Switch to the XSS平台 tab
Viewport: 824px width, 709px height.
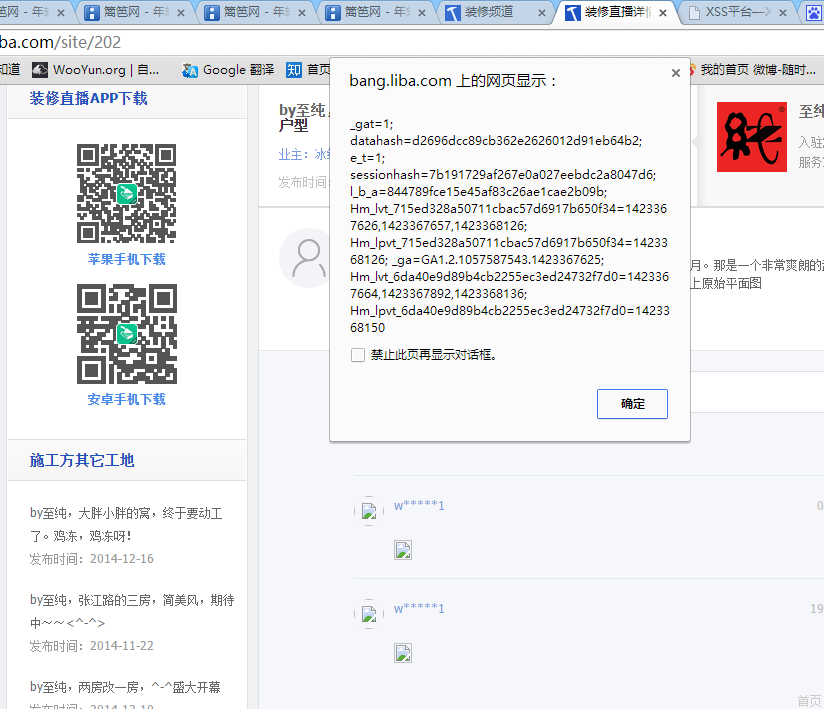[x=736, y=12]
